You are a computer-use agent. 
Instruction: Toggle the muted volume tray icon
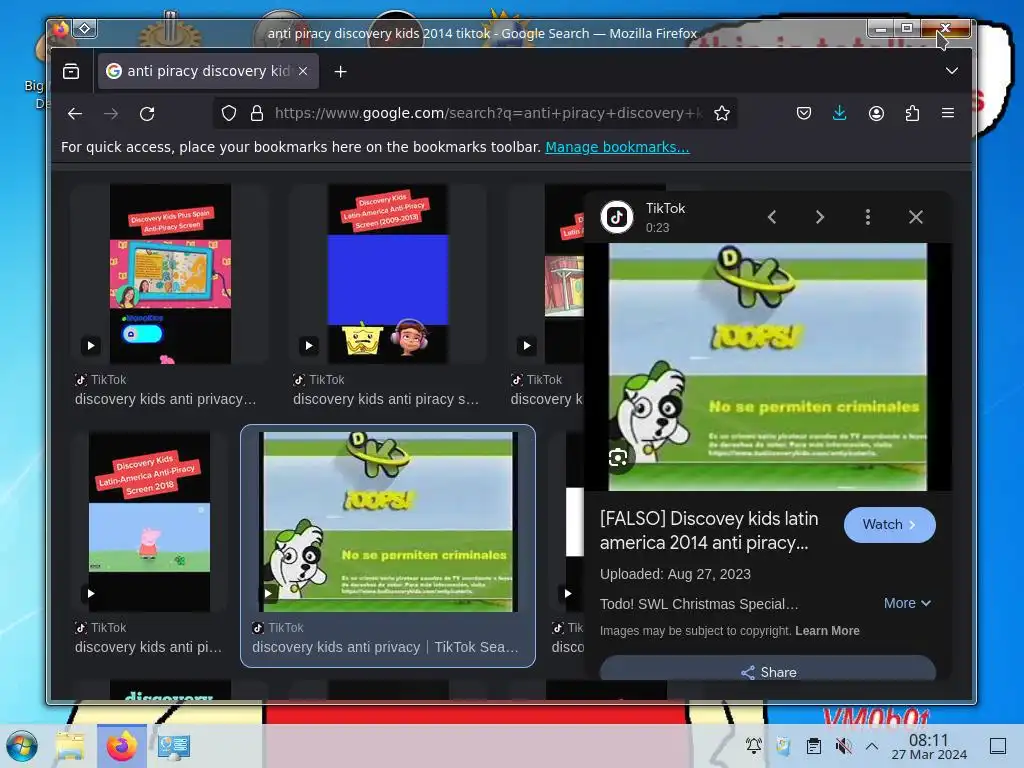click(x=844, y=746)
